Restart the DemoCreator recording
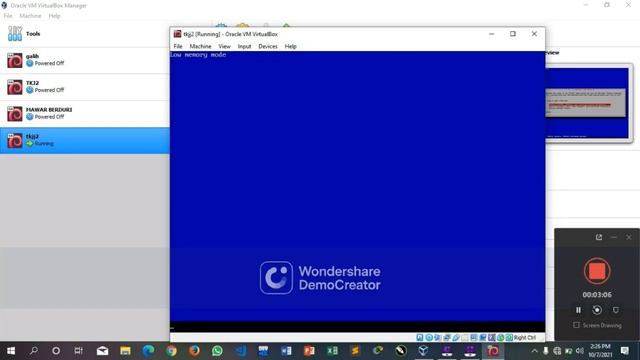This screenshot has width=640, height=360. pos(597,310)
